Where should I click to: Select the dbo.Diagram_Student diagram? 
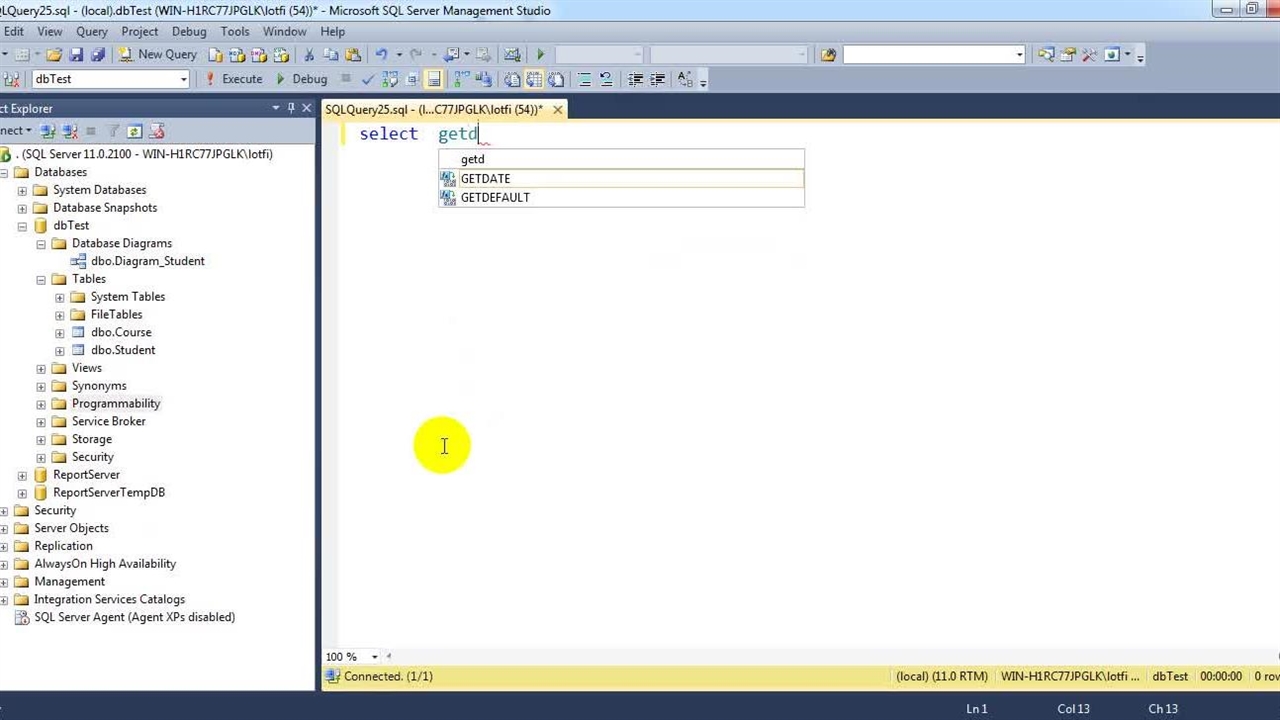pyautogui.click(x=147, y=261)
